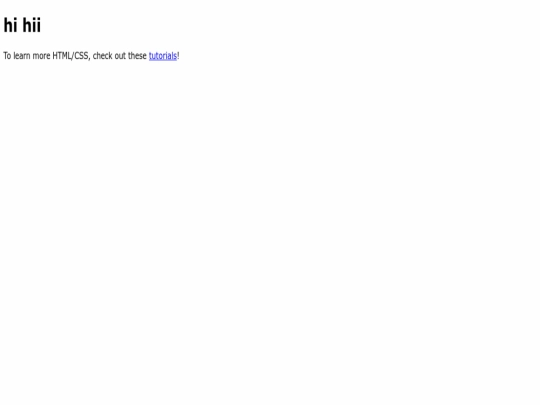
Task: Click the letter "t" starting the tutorials link
Action: (150, 56)
